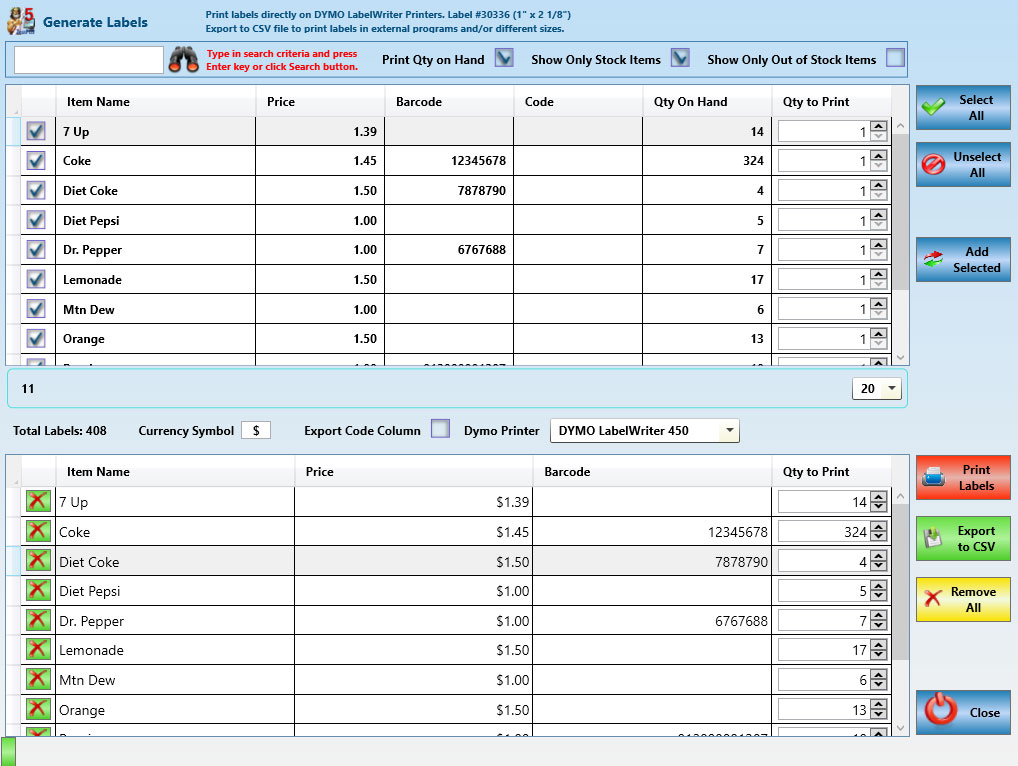Sort top grid by Price header
Image resolution: width=1018 pixels, height=766 pixels.
320,101
